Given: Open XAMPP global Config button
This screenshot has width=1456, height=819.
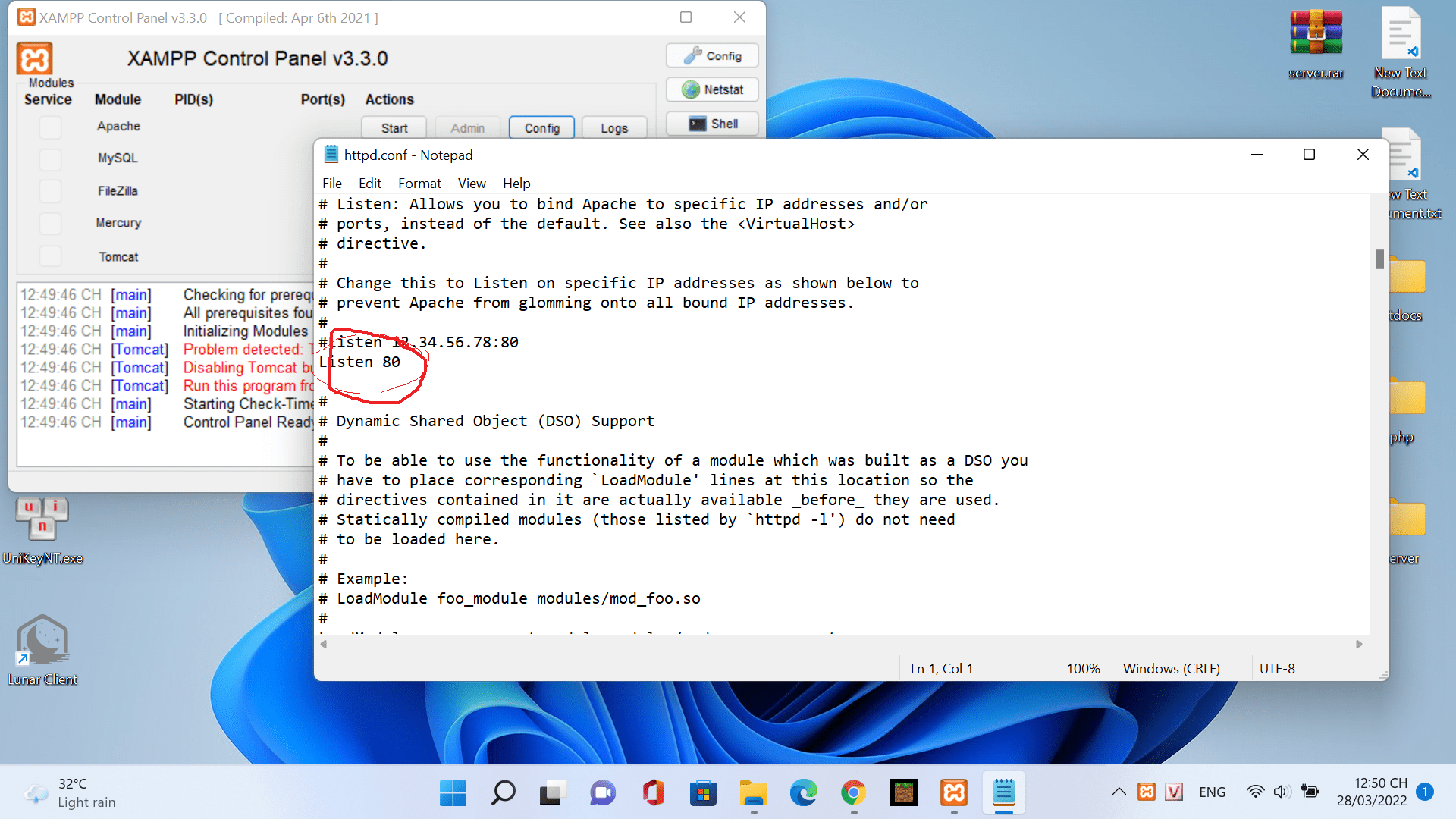Looking at the screenshot, I should tap(712, 56).
